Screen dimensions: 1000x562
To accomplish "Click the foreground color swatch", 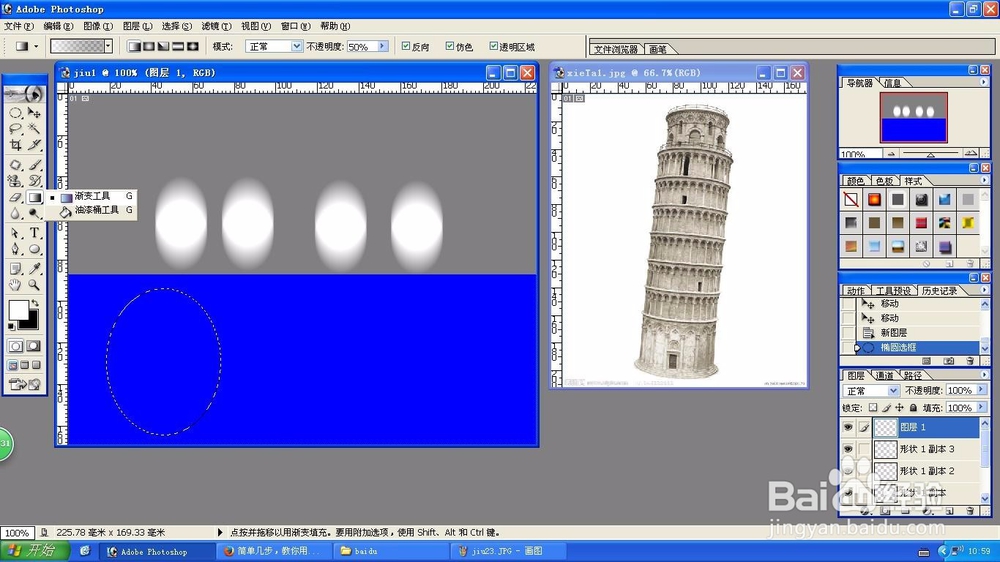I will click(x=18, y=311).
